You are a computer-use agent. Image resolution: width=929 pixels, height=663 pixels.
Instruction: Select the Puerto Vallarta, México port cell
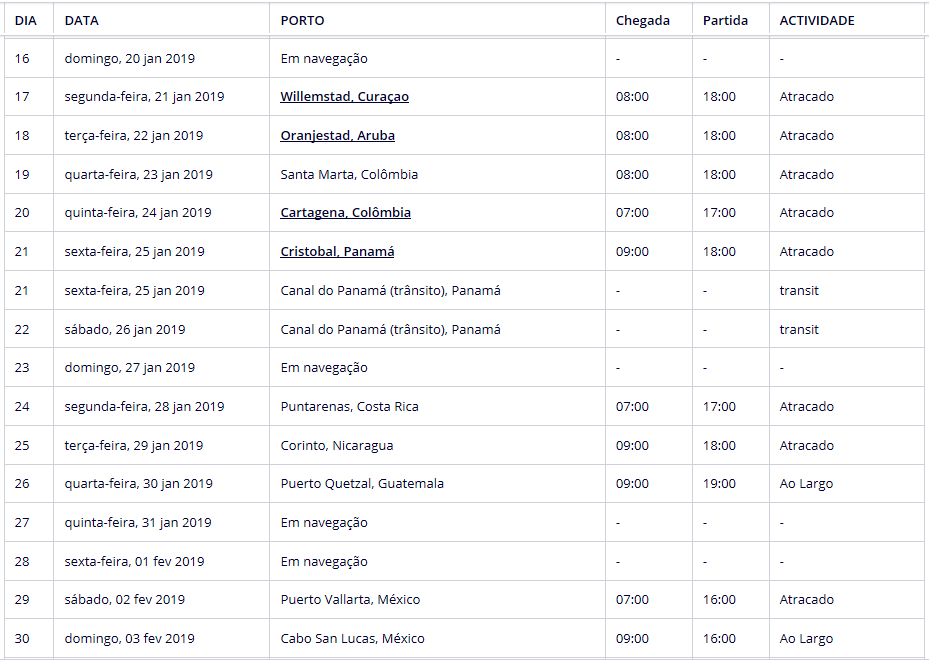350,600
